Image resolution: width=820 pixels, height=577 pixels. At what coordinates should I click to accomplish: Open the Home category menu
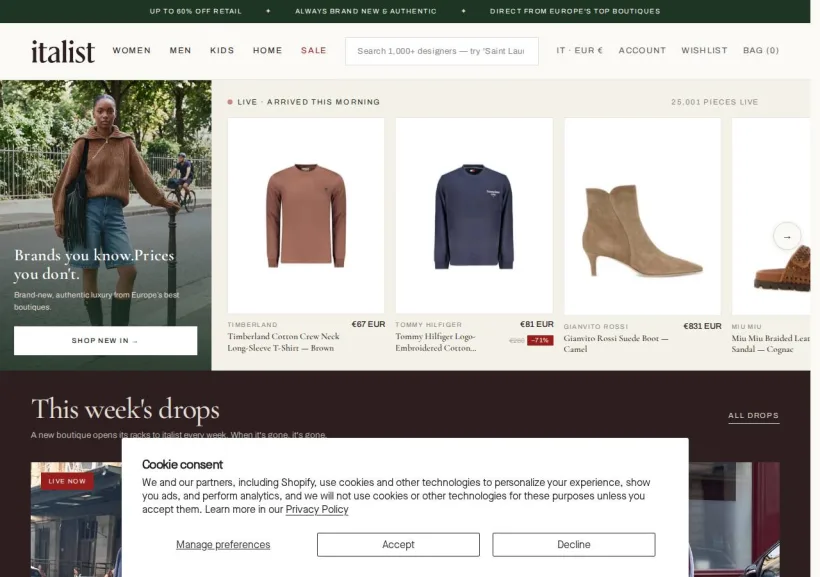click(x=268, y=51)
